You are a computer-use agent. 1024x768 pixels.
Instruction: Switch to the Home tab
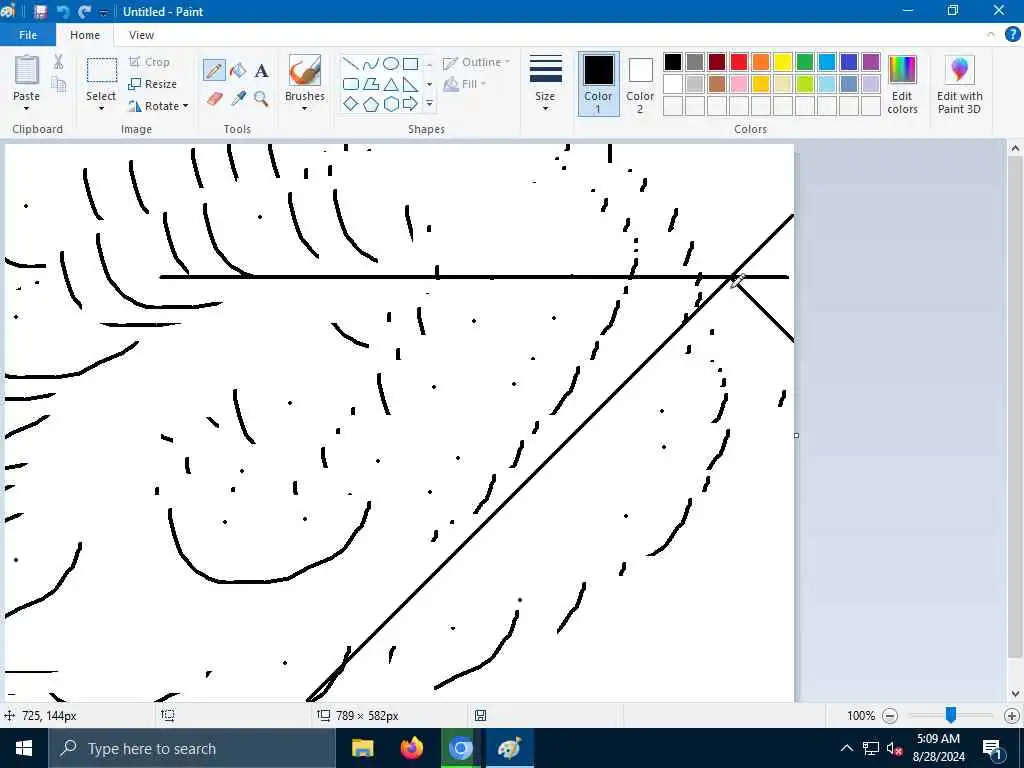85,35
